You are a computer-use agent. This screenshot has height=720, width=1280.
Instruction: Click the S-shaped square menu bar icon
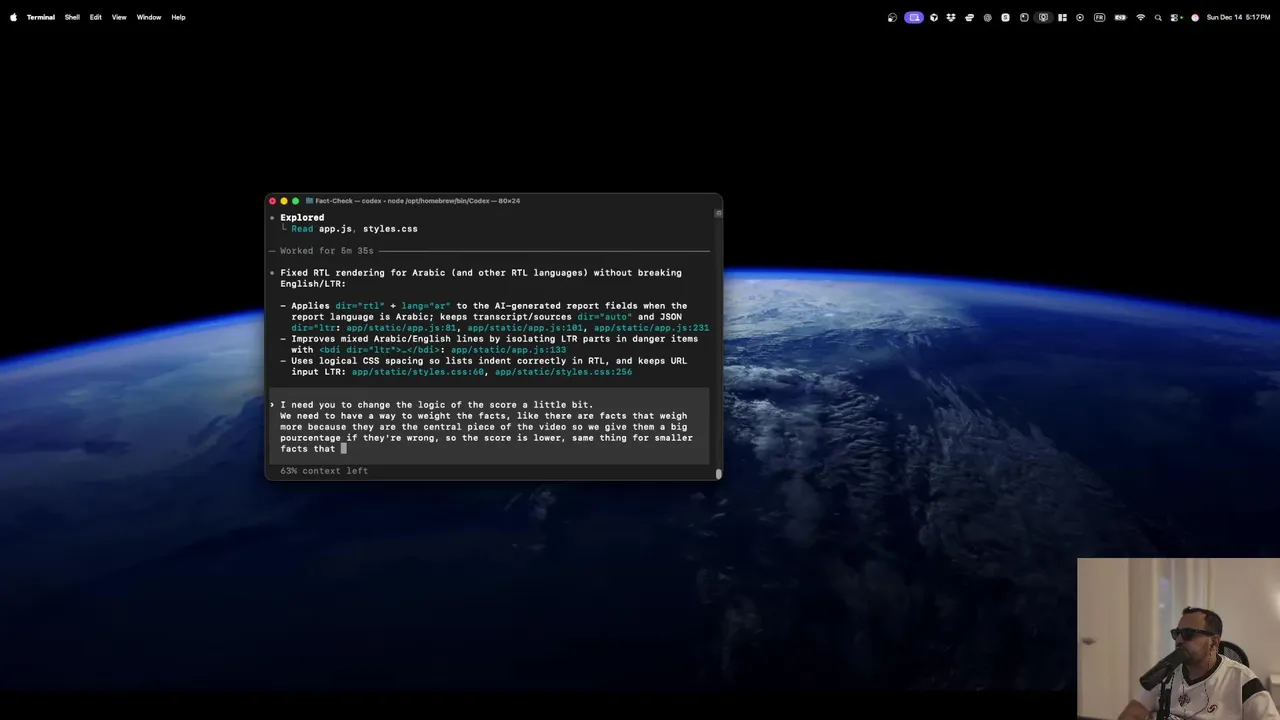pos(1005,17)
